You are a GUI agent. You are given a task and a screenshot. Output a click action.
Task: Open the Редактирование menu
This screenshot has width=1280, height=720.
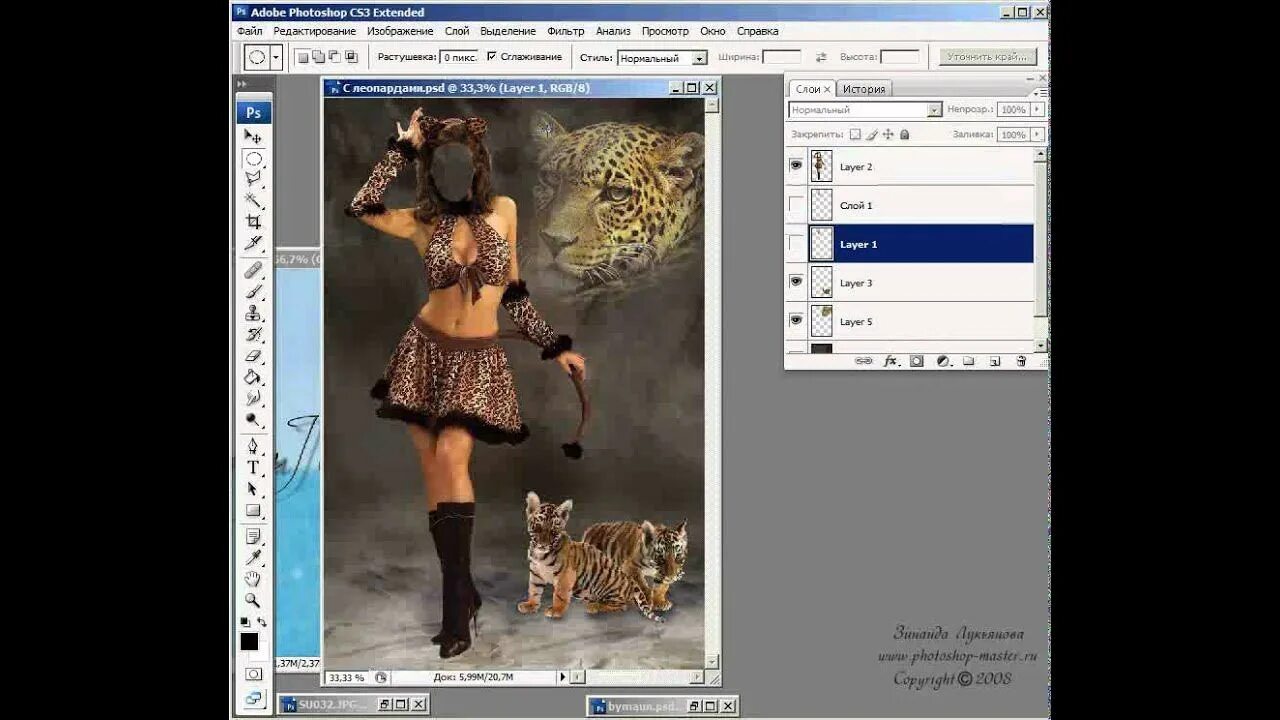point(315,31)
